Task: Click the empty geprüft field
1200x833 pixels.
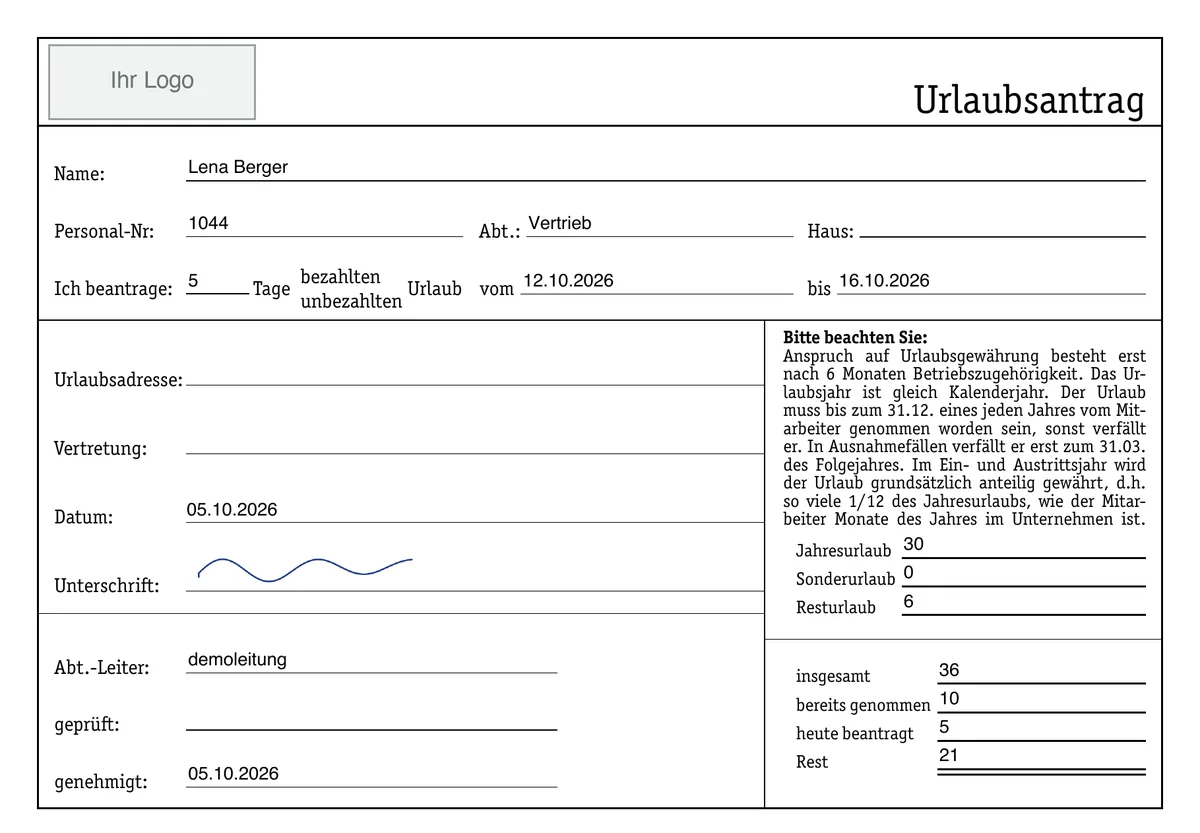Action: [x=371, y=718]
